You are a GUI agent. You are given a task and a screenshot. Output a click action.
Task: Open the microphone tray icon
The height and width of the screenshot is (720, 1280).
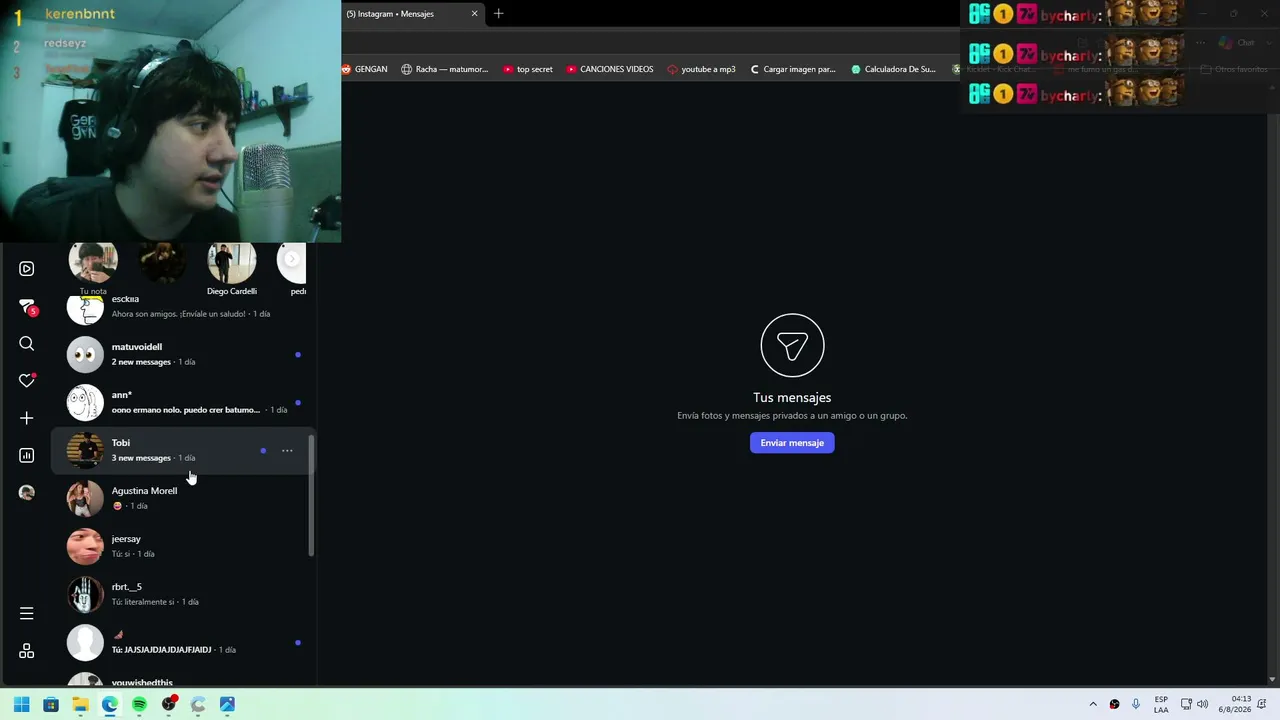(1137, 704)
